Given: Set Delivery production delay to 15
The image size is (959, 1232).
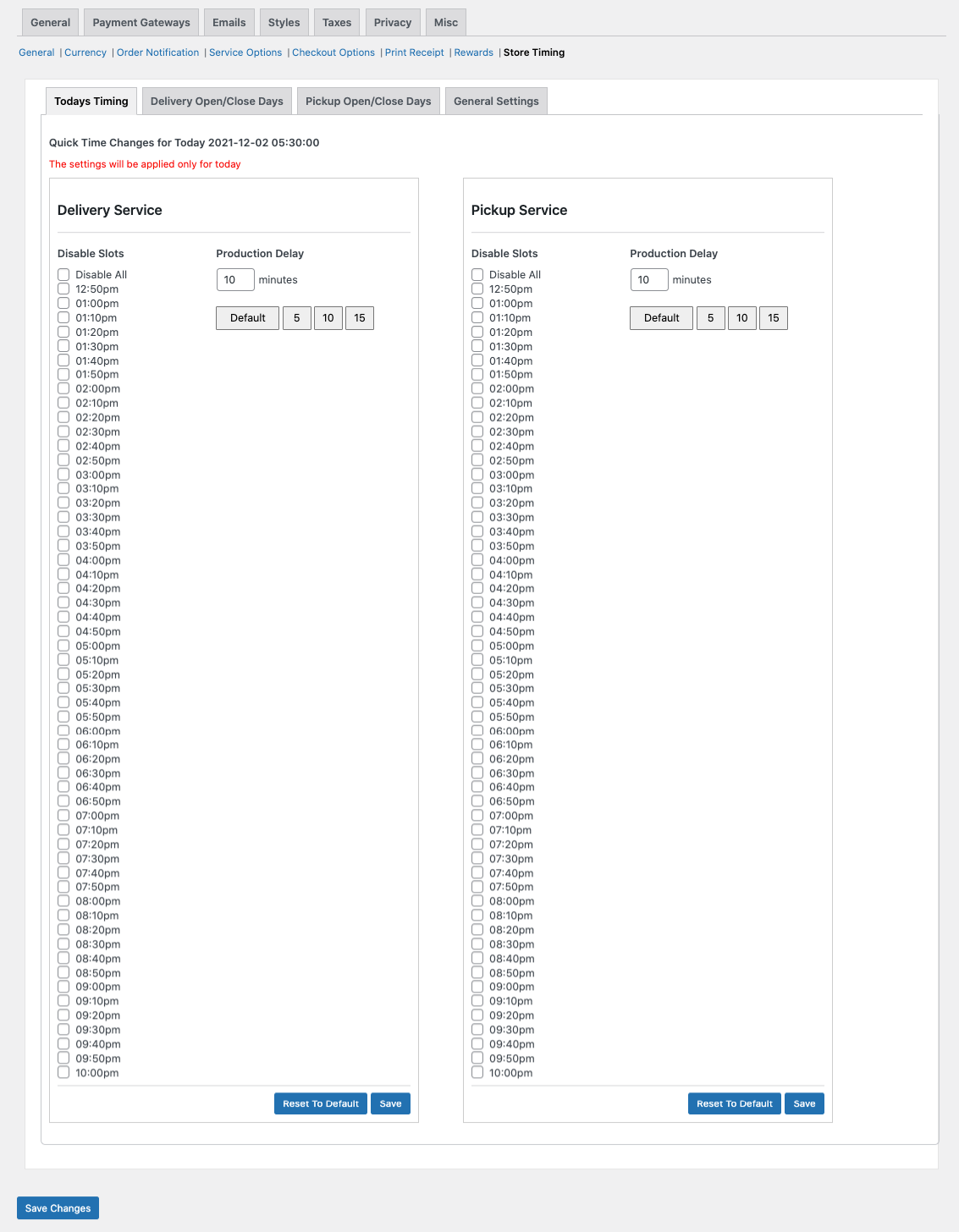Looking at the screenshot, I should [x=360, y=318].
